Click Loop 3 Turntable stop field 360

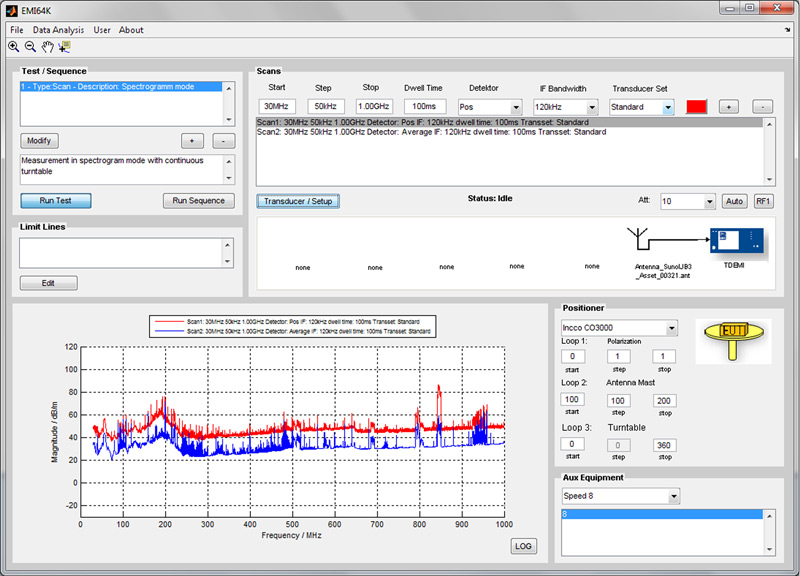664,445
